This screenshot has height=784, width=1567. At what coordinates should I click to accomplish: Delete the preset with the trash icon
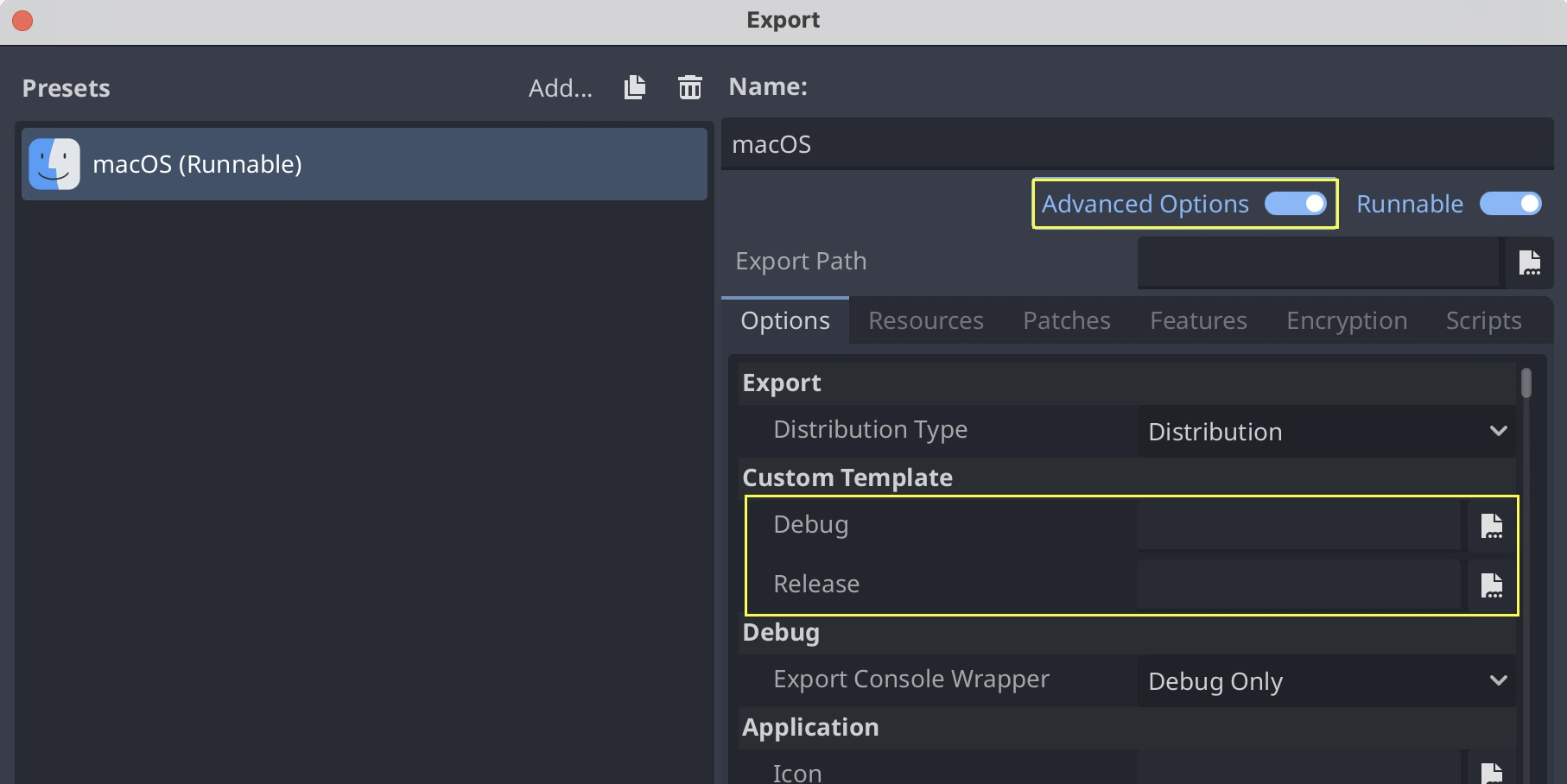pos(689,87)
